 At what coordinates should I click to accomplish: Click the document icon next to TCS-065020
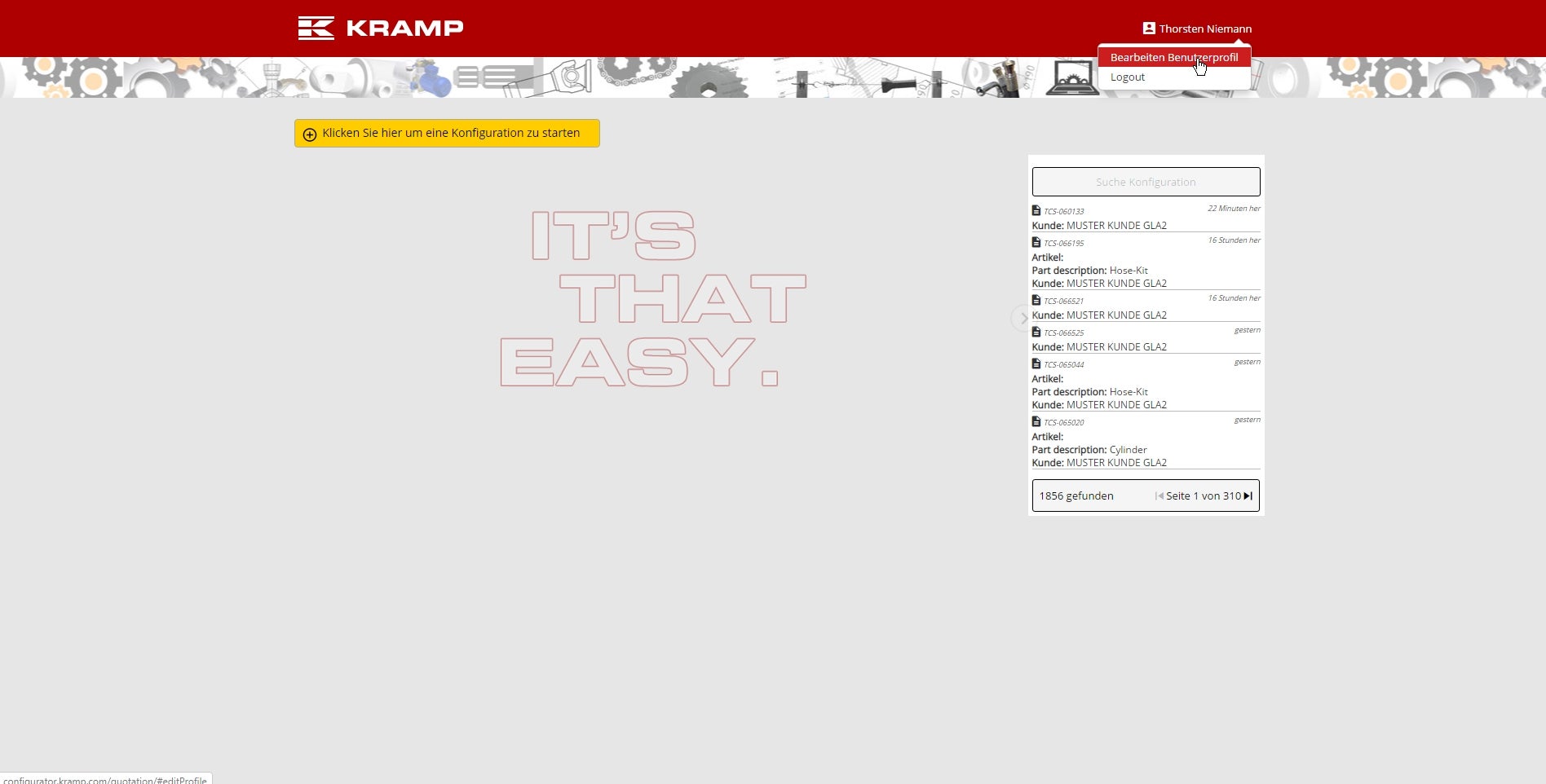coord(1036,421)
